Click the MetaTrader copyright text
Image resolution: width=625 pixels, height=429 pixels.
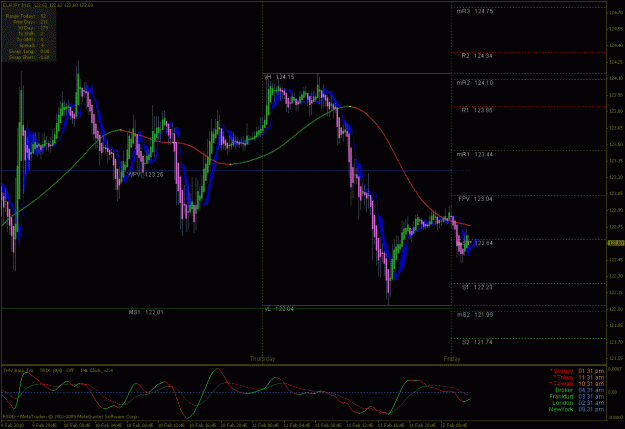(71, 417)
